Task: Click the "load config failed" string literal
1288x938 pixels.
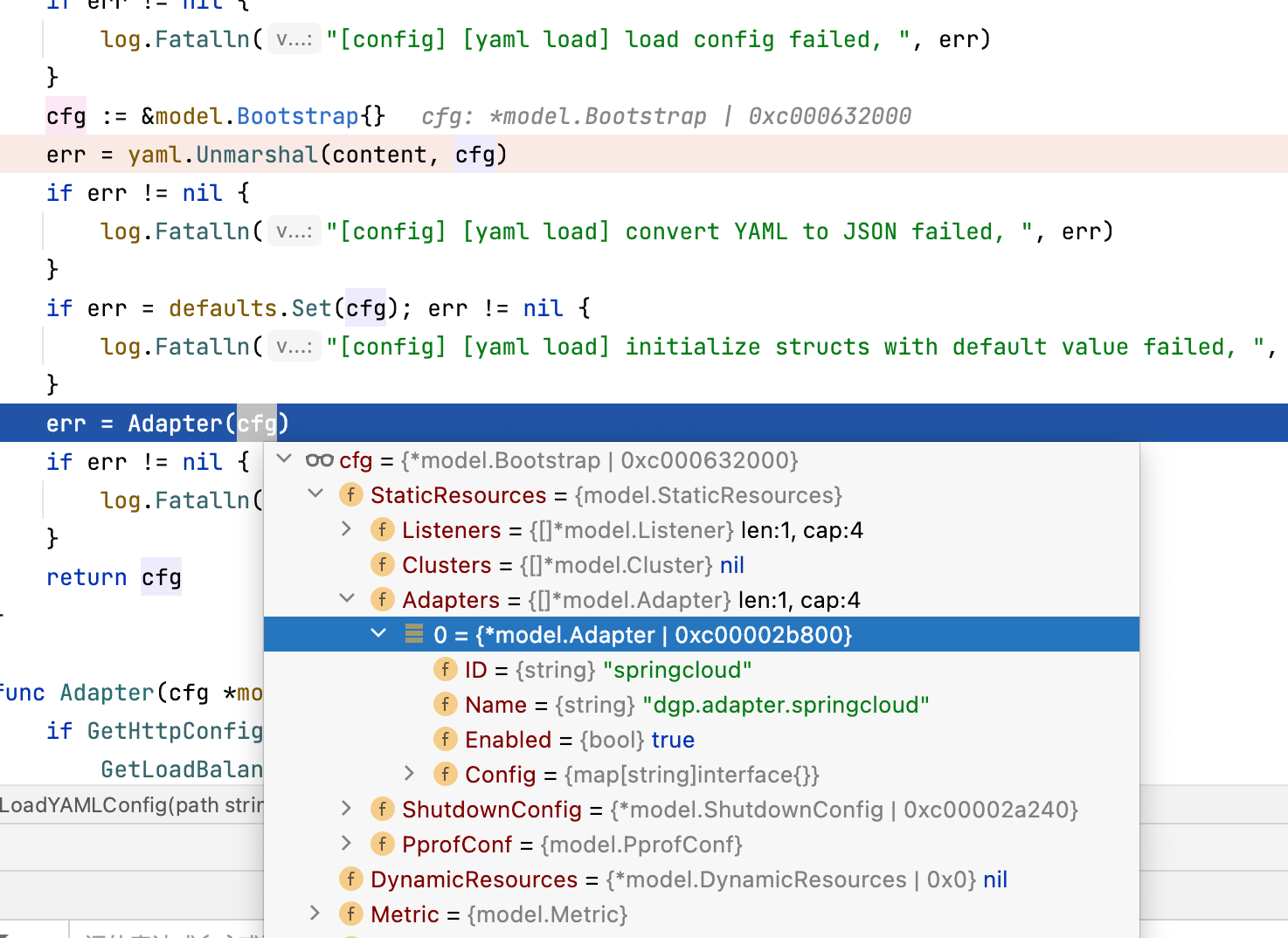Action: 619,39
